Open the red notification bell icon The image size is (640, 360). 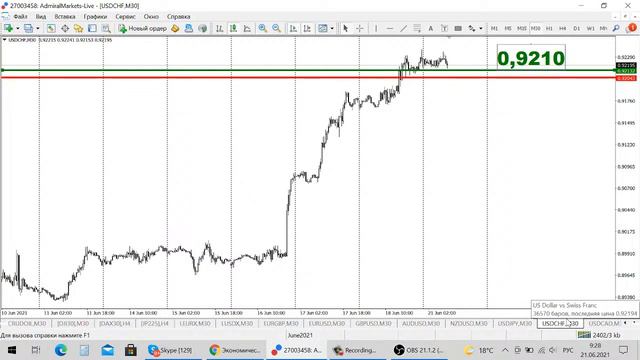click(x=631, y=28)
